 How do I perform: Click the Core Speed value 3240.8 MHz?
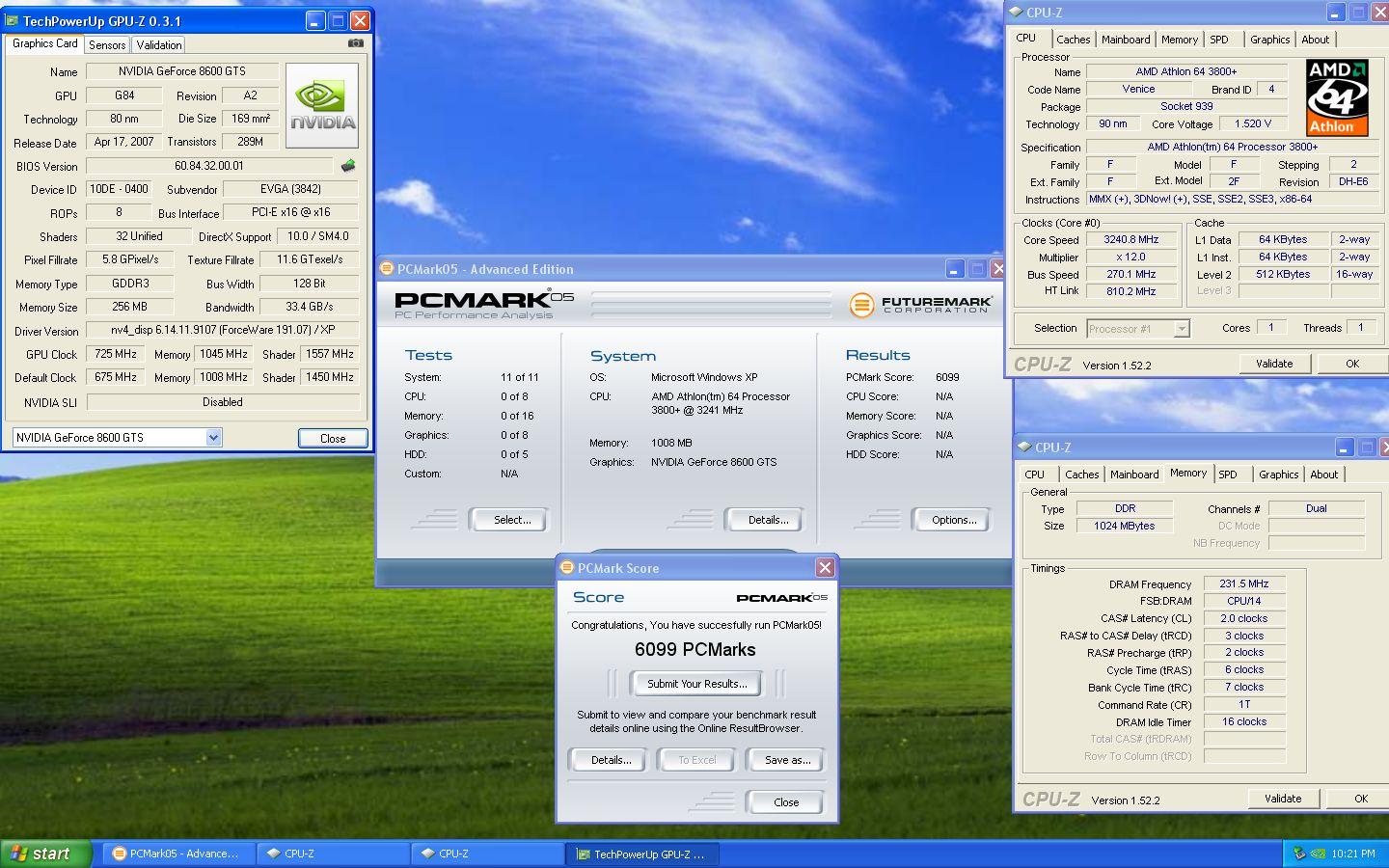click(1131, 240)
